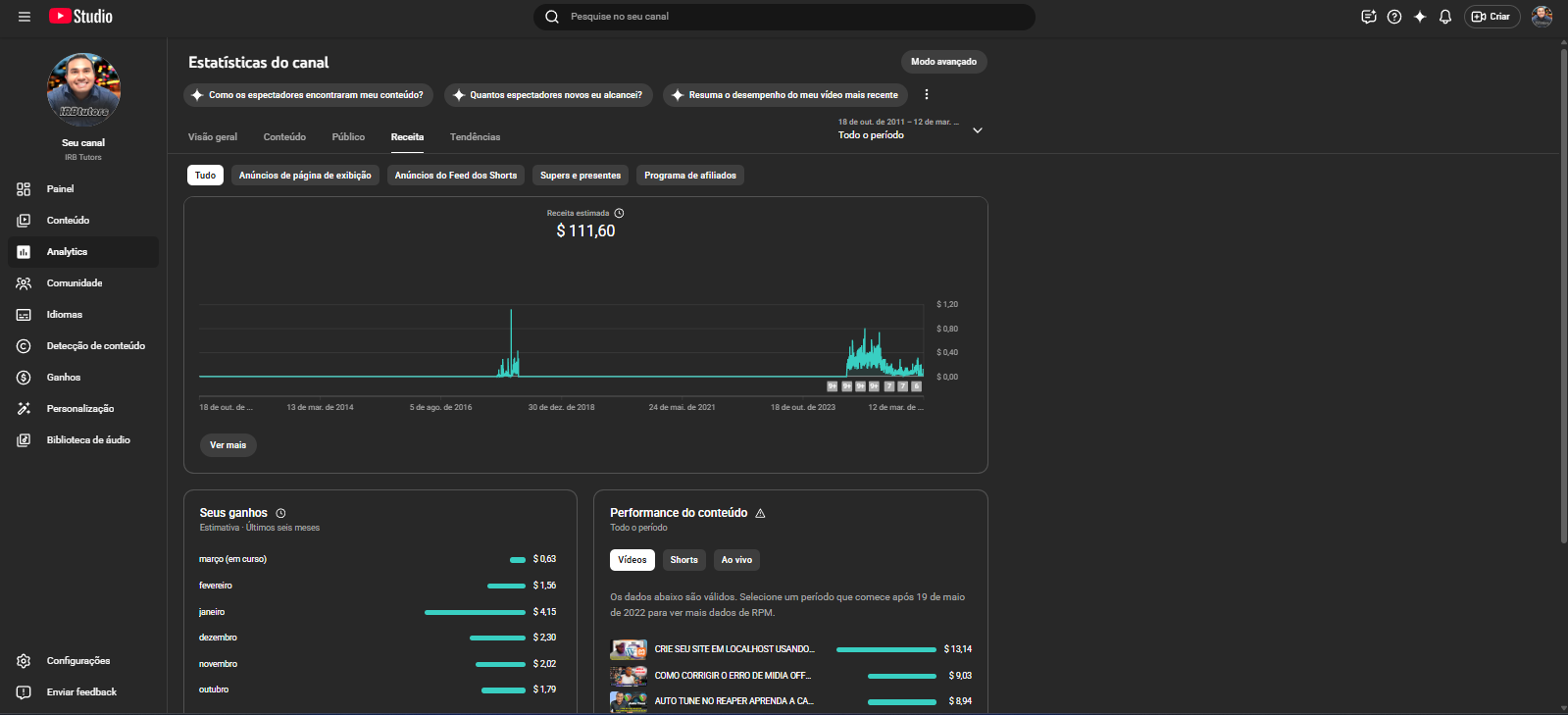The height and width of the screenshot is (715, 1568).
Task: Open Ganhos dollar icon in sidebar
Action: (x=24, y=378)
